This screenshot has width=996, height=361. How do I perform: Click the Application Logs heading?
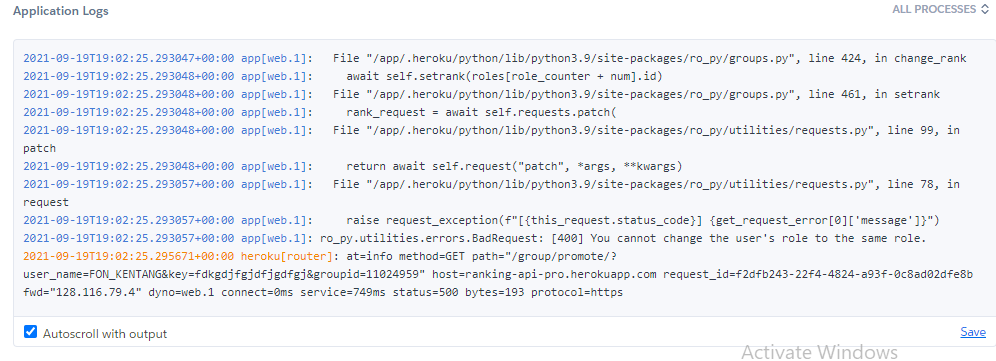tap(61, 11)
